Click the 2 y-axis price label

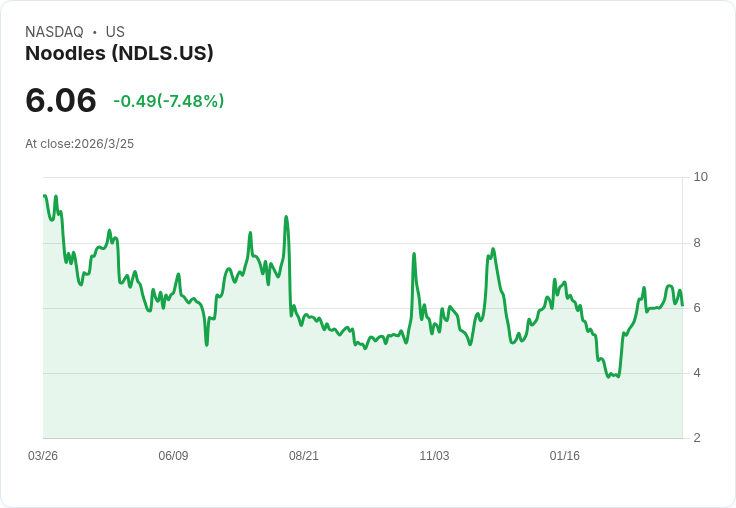697,438
